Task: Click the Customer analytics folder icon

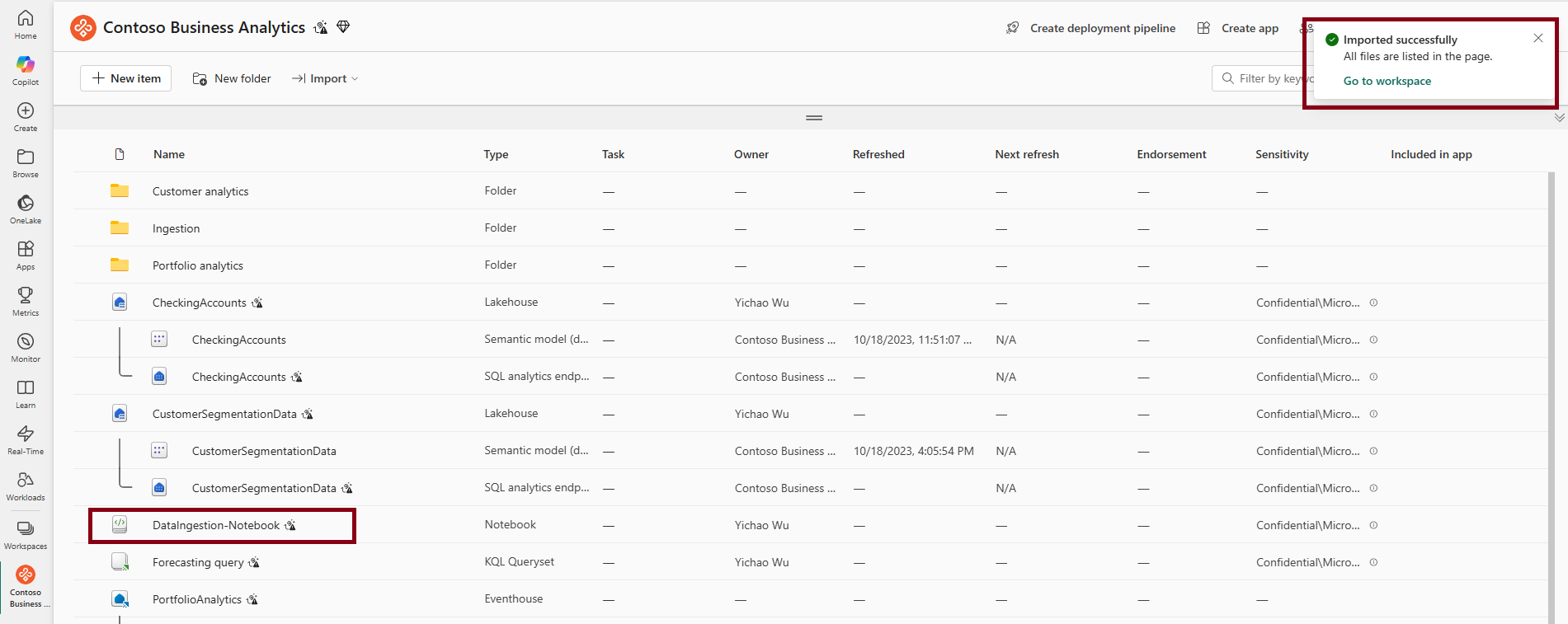Action: click(x=120, y=190)
